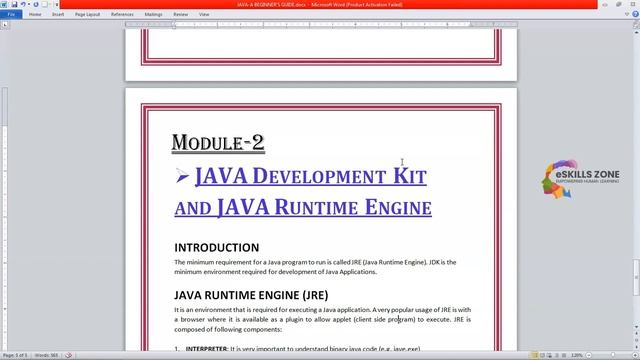The height and width of the screenshot is (360, 640).
Task: Click the zoom slider handle
Action: tap(613, 356)
